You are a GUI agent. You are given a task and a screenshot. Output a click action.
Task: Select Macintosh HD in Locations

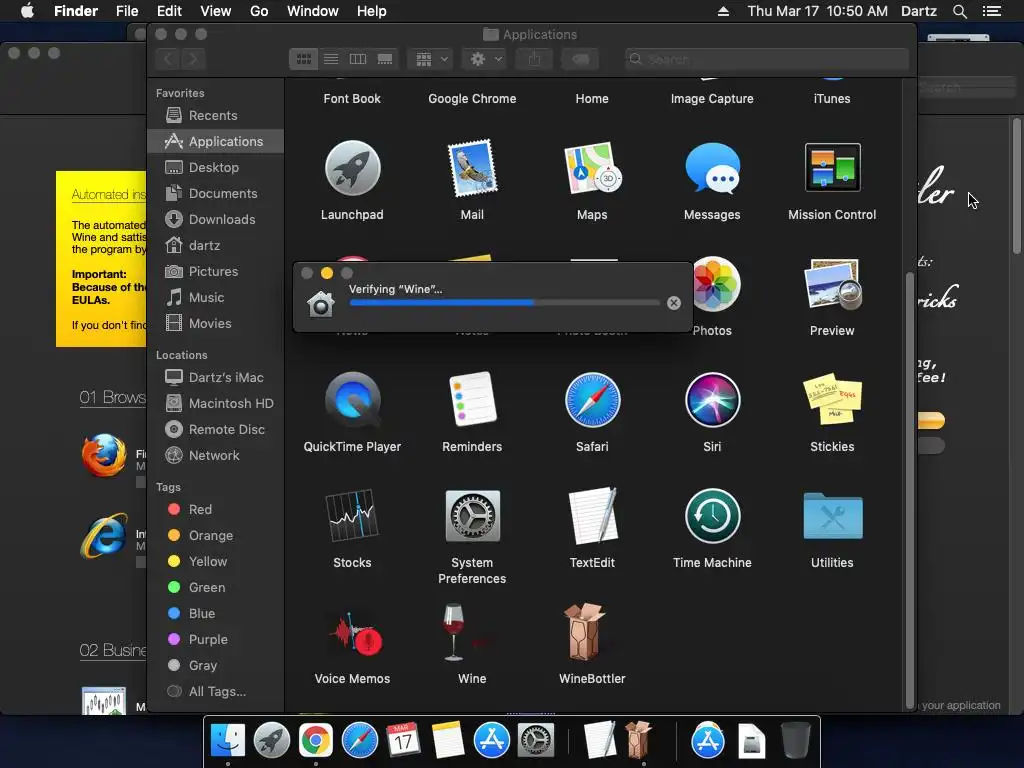(216, 404)
